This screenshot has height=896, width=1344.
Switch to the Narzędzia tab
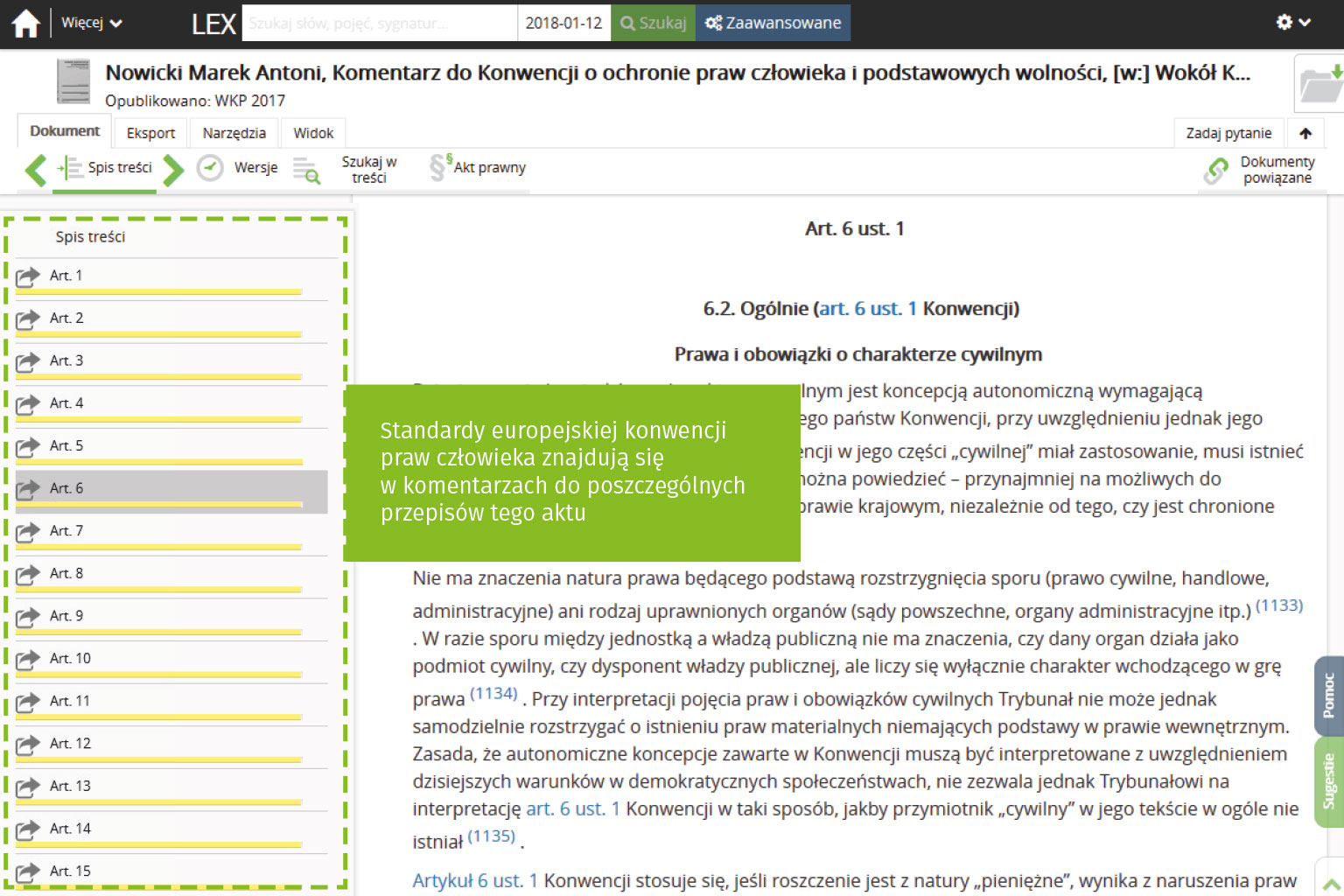234,133
